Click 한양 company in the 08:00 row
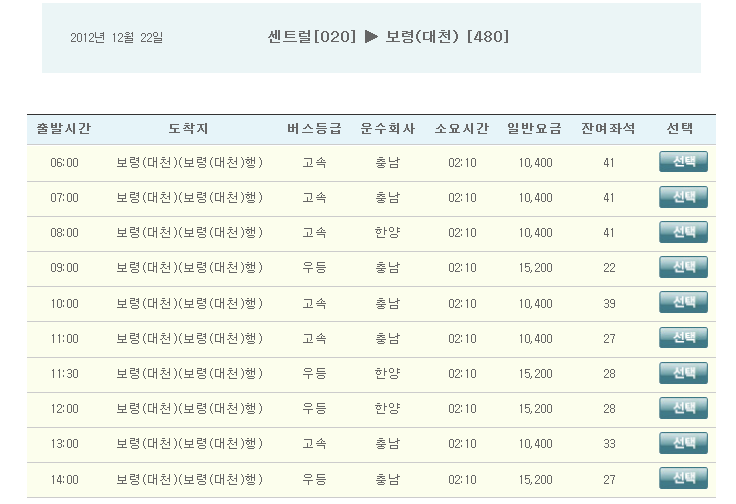 (388, 233)
